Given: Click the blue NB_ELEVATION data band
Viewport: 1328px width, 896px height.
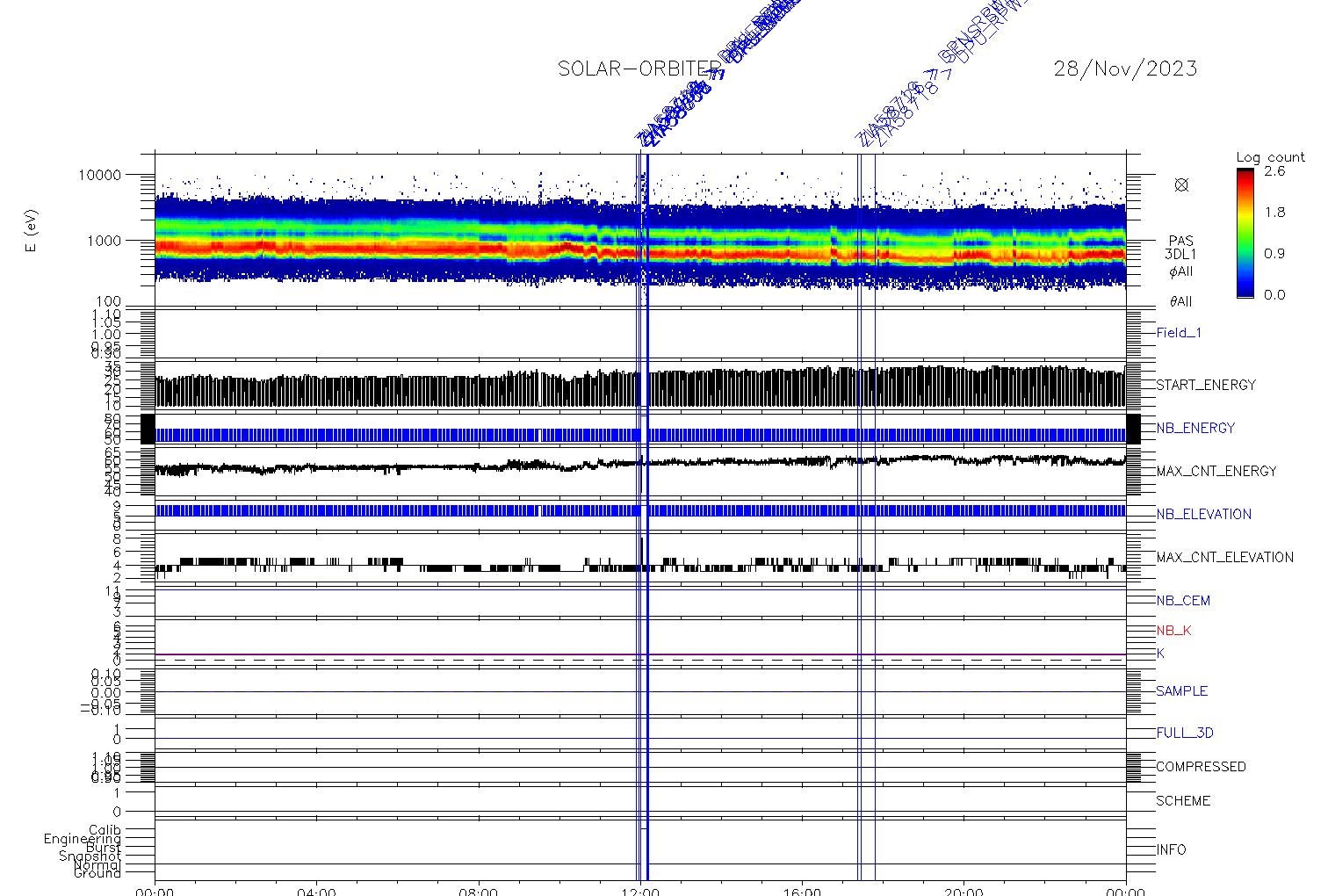Looking at the screenshot, I should 640,510.
